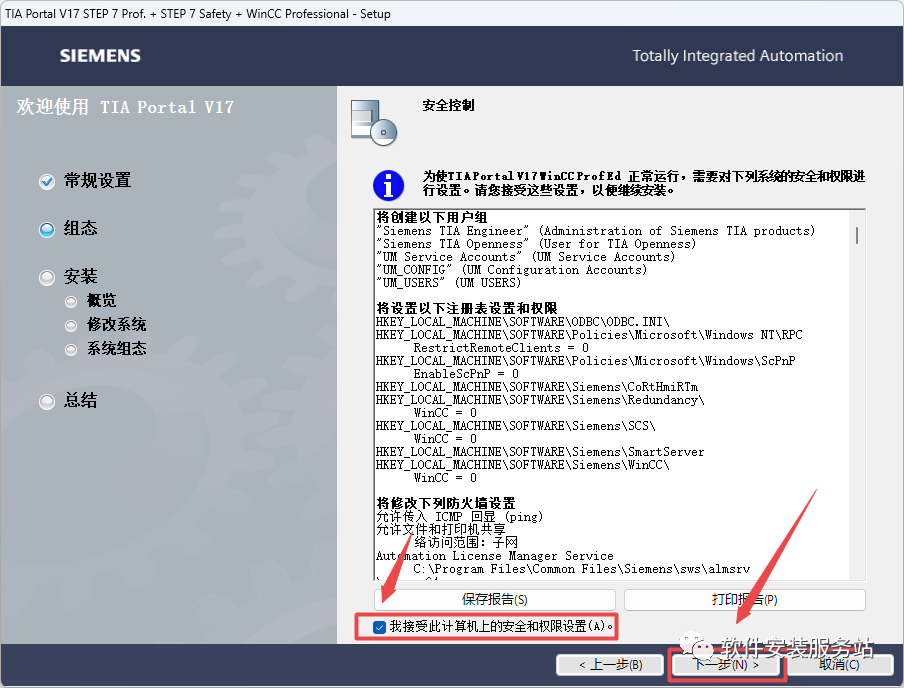Select the 安装 step indicator
The image size is (904, 688).
point(47,278)
